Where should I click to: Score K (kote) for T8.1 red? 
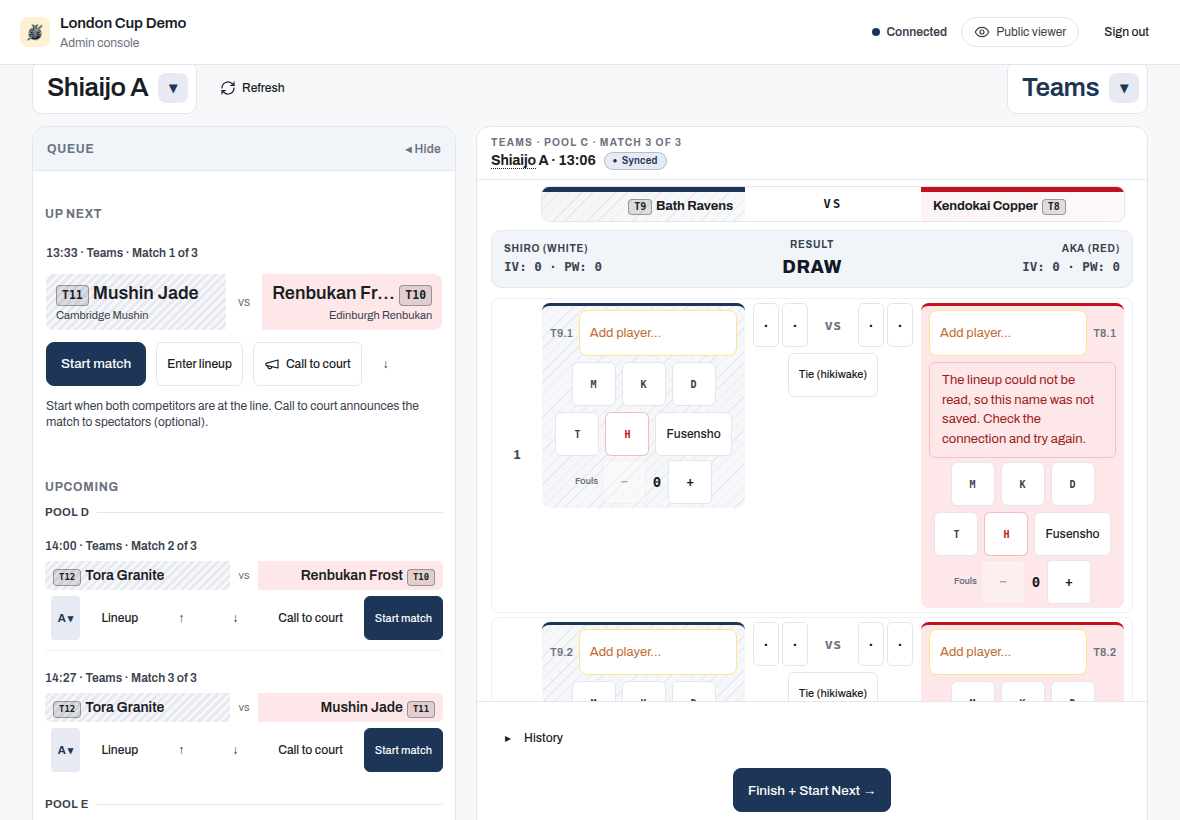click(x=1023, y=484)
